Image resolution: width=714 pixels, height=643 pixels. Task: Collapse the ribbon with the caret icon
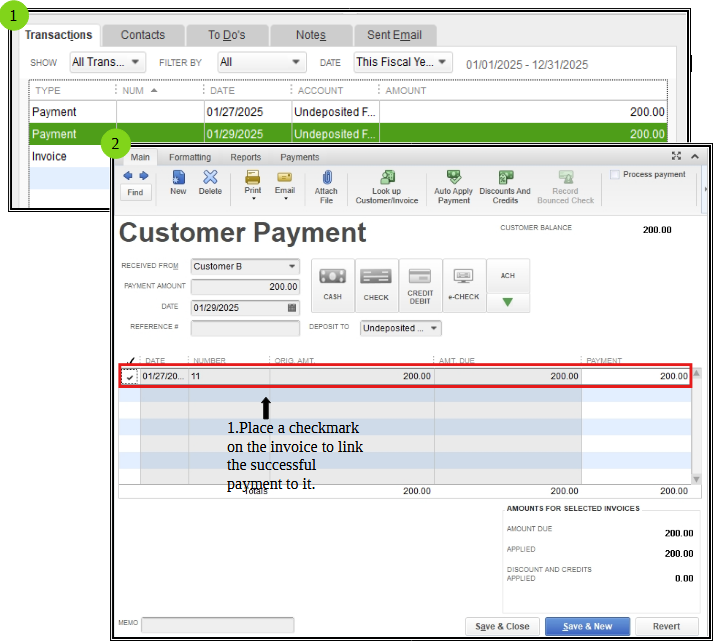[x=694, y=156]
